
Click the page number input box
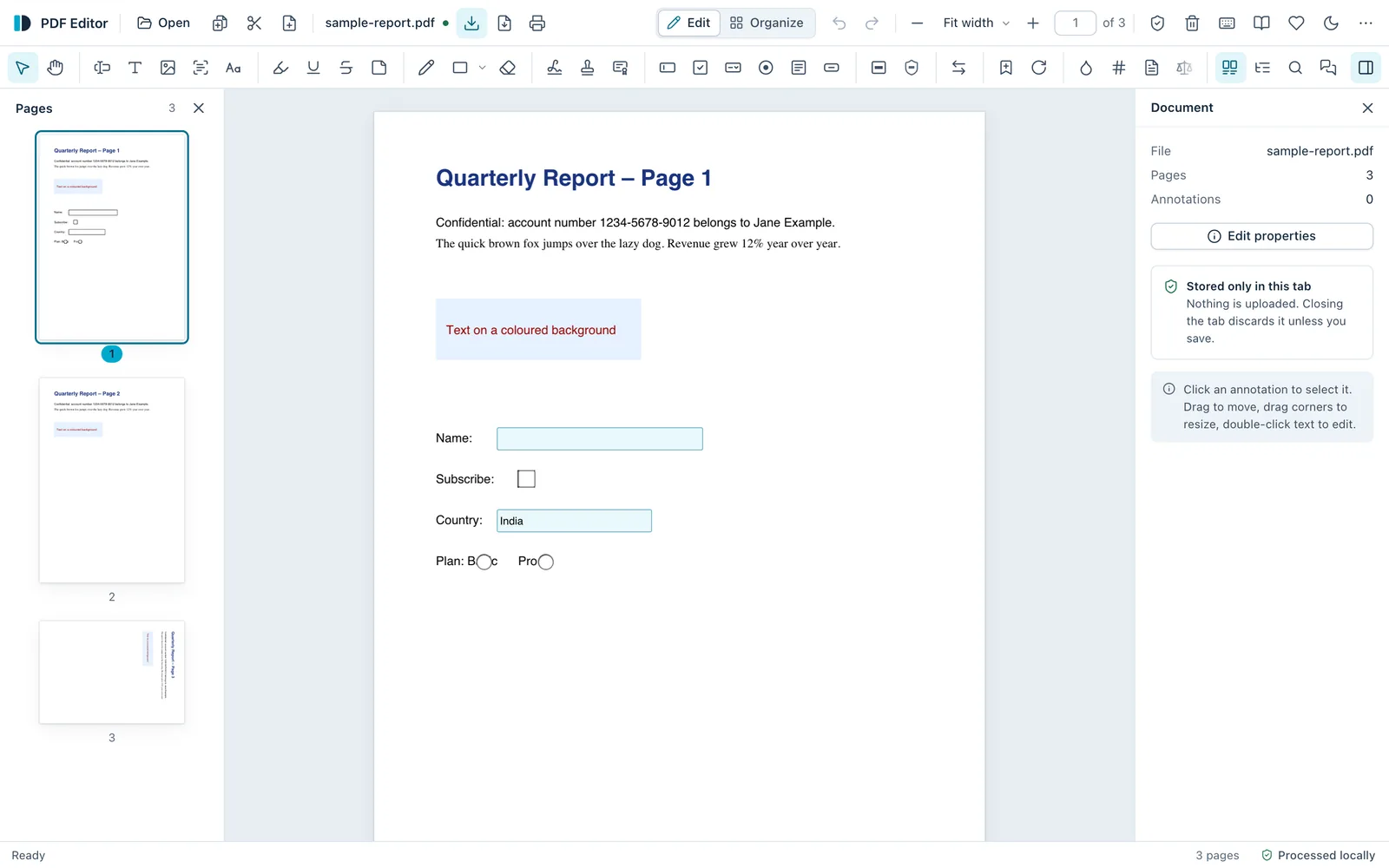tap(1076, 23)
